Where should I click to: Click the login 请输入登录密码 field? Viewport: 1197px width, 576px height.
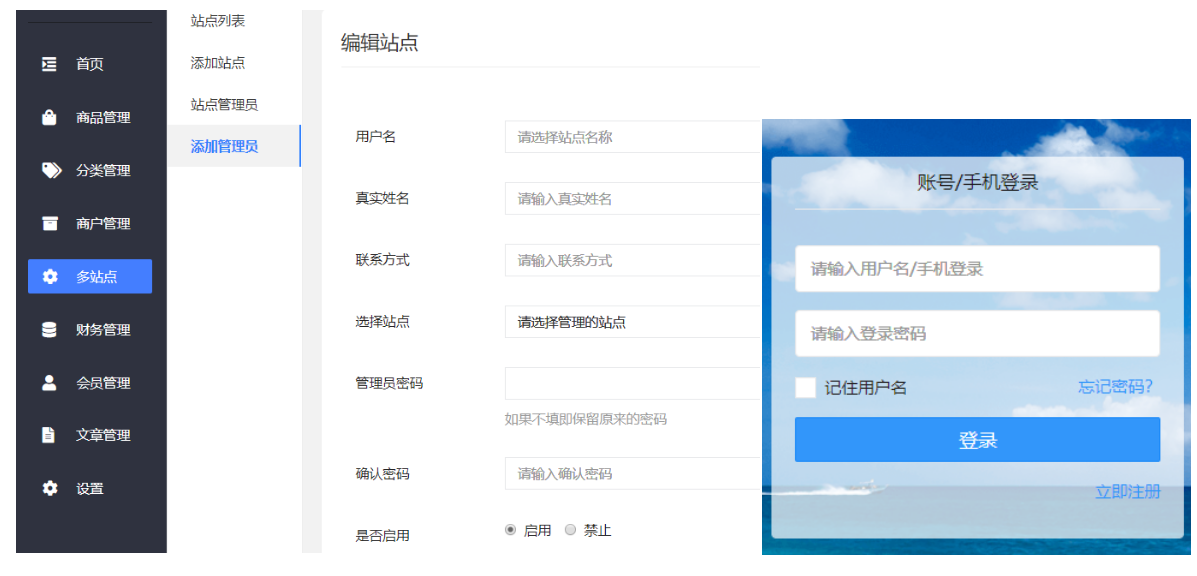(x=977, y=333)
